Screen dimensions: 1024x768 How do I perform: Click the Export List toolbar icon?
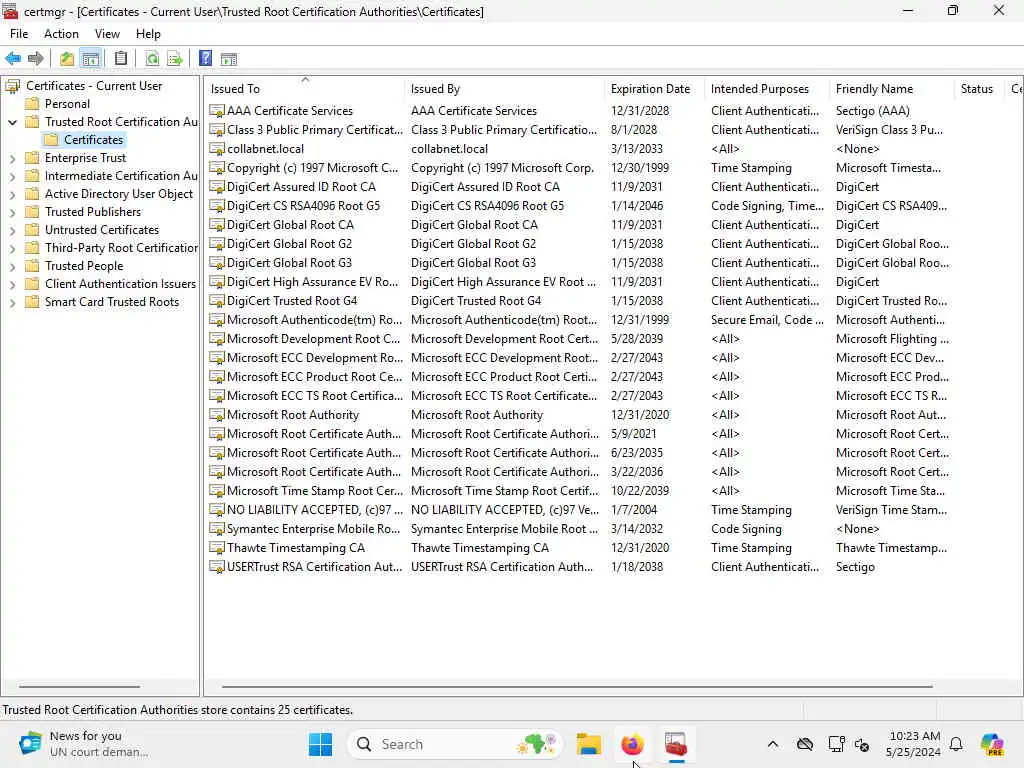click(174, 59)
